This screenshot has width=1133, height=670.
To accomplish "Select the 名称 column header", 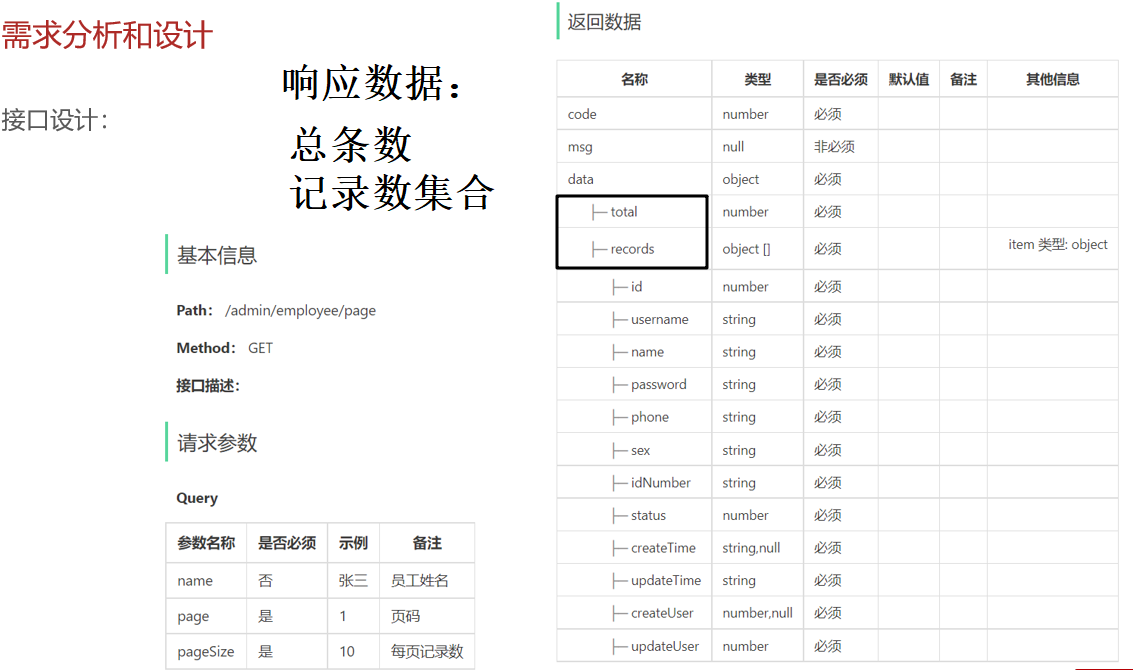I will coord(634,80).
